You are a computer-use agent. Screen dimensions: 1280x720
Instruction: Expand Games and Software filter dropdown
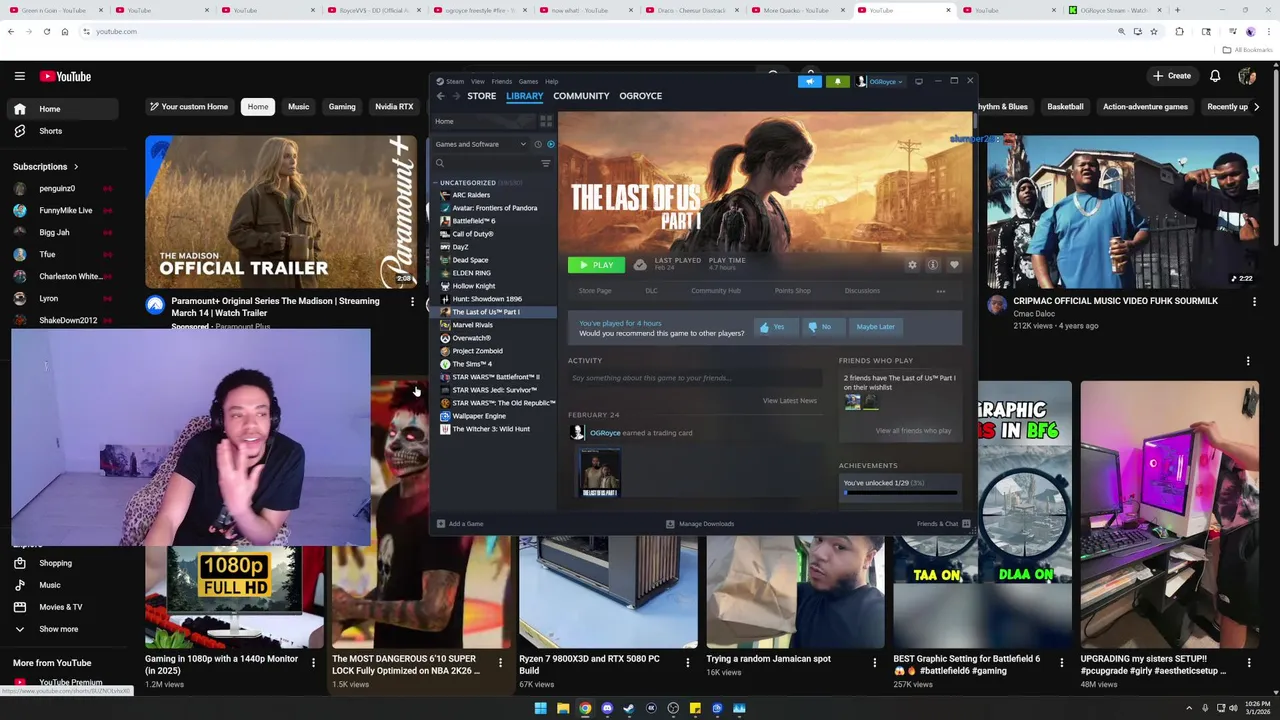481,144
